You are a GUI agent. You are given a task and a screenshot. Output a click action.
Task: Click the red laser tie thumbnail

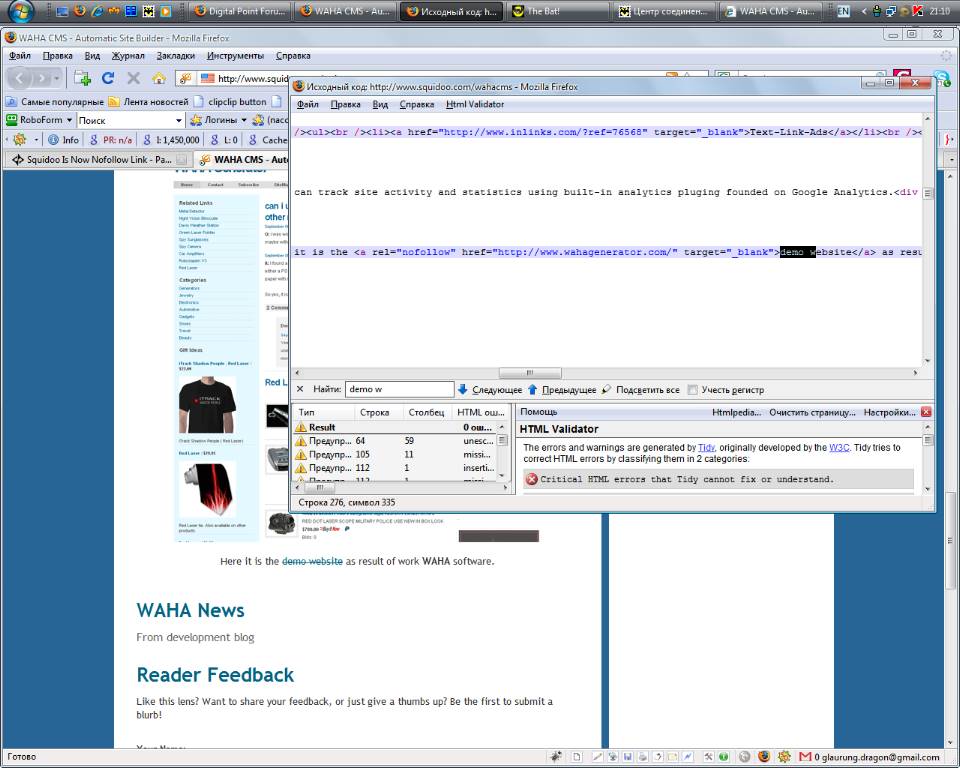pos(207,489)
